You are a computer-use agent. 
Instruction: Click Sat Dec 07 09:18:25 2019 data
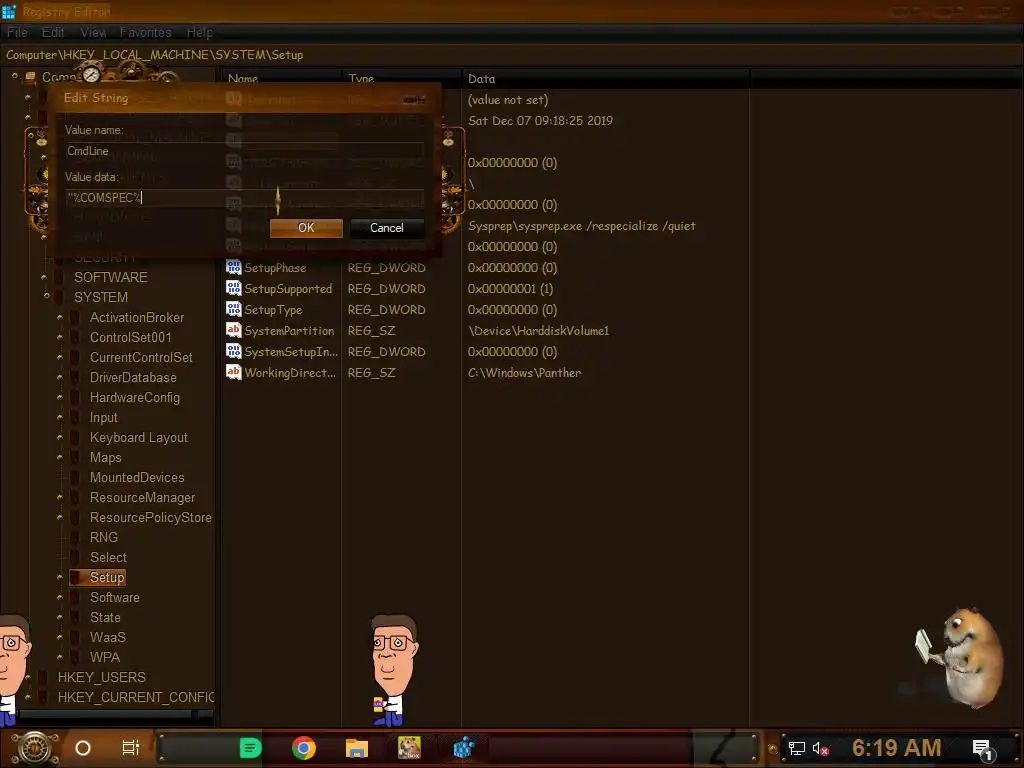(540, 121)
